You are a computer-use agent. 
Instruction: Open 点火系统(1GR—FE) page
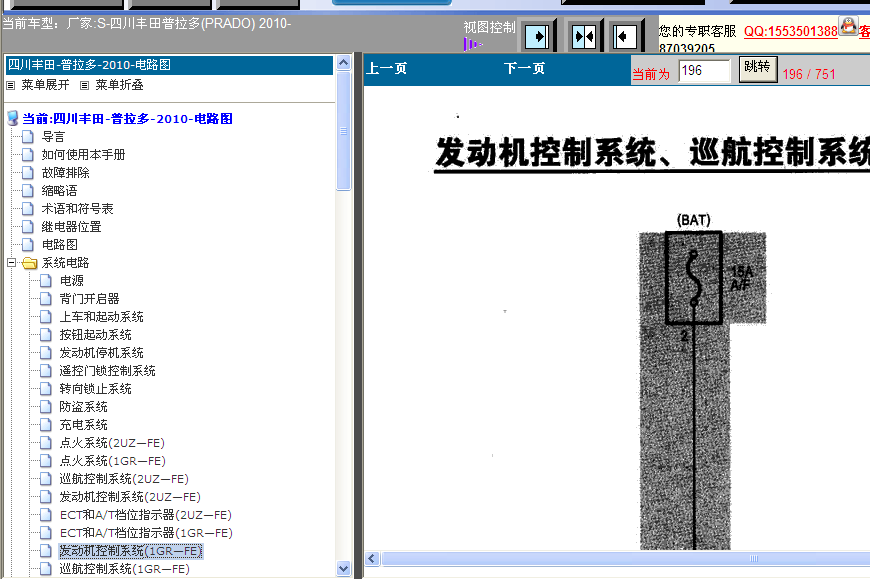click(113, 461)
